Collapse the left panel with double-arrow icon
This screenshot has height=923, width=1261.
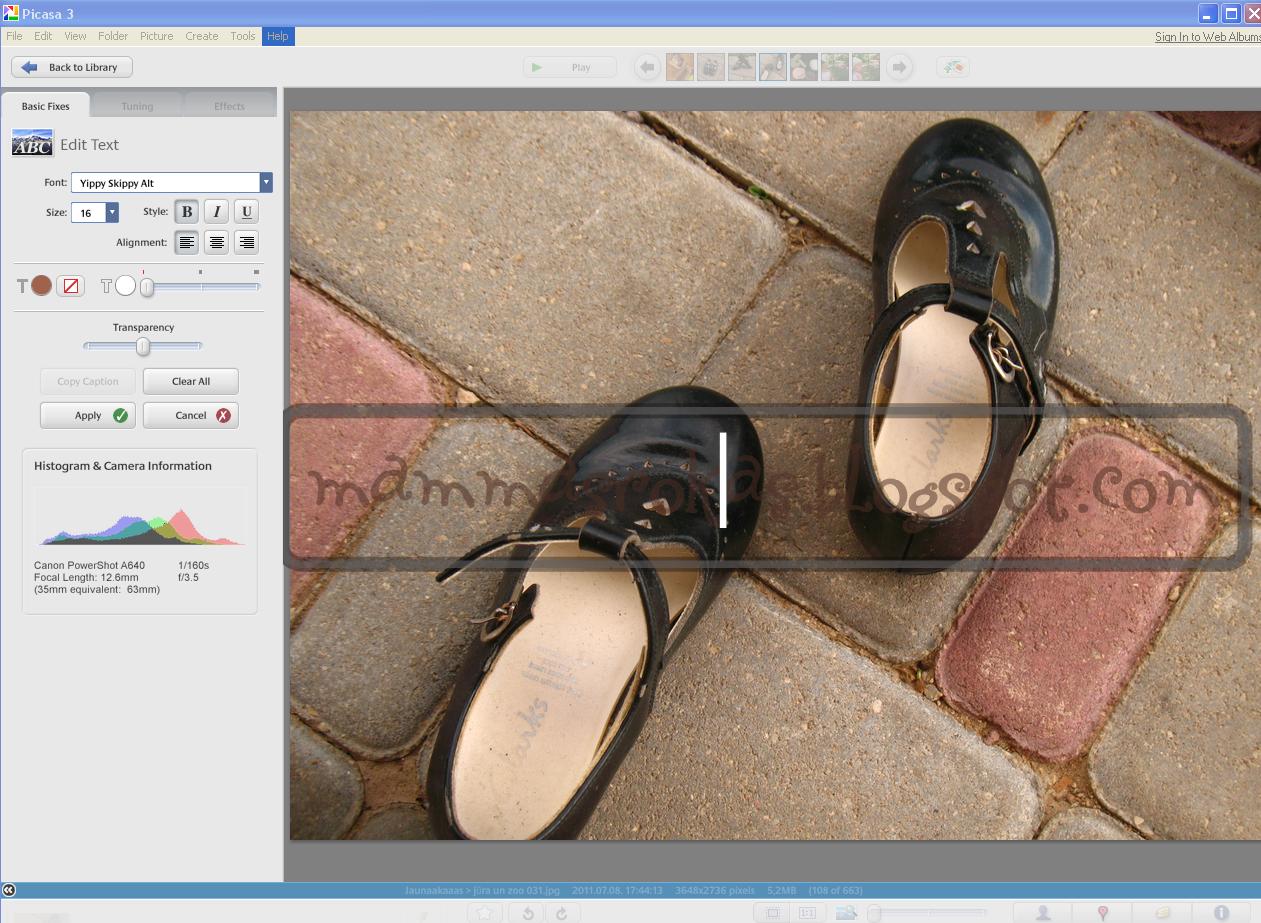pyautogui.click(x=9, y=890)
